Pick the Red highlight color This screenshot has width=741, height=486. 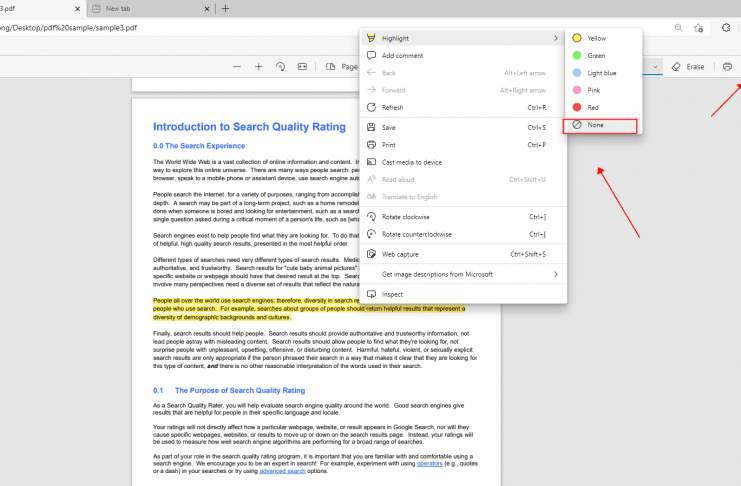point(603,107)
